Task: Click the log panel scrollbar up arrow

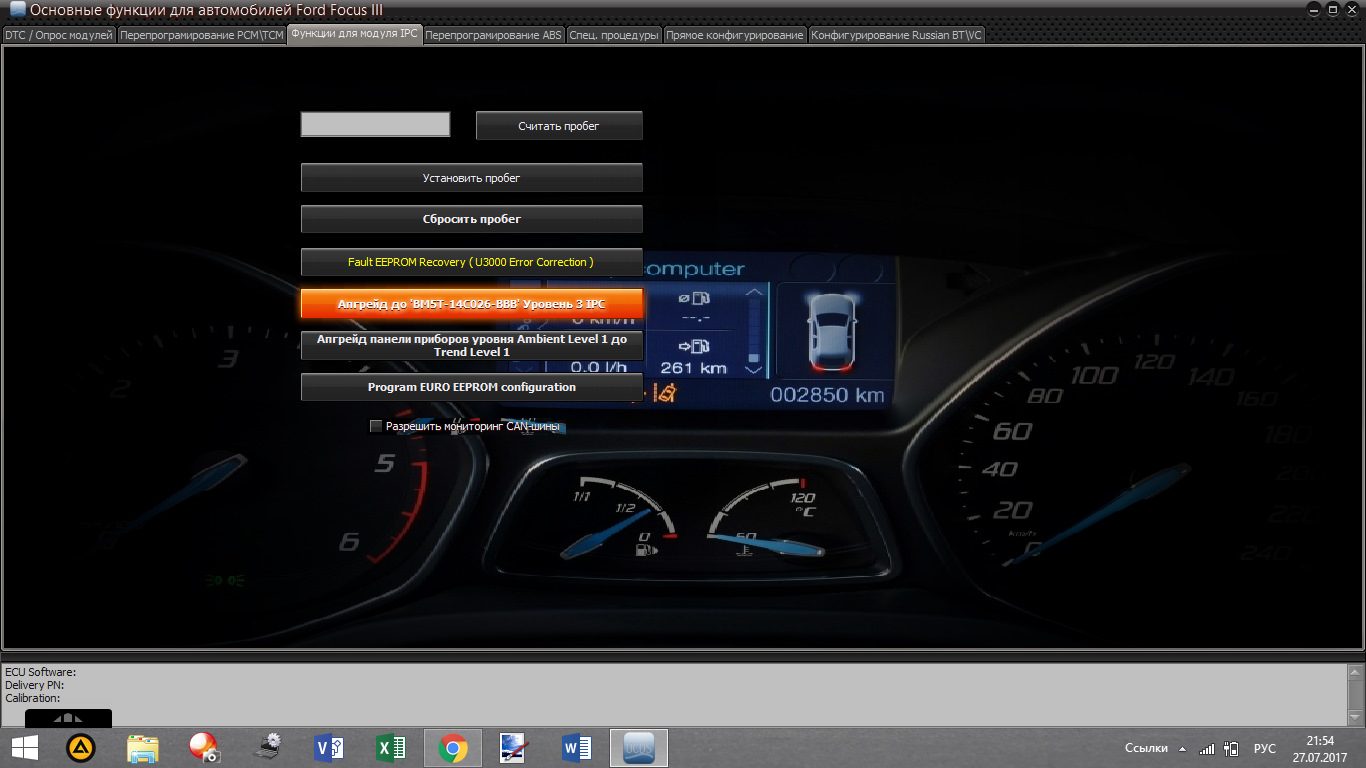Action: (x=1356, y=672)
